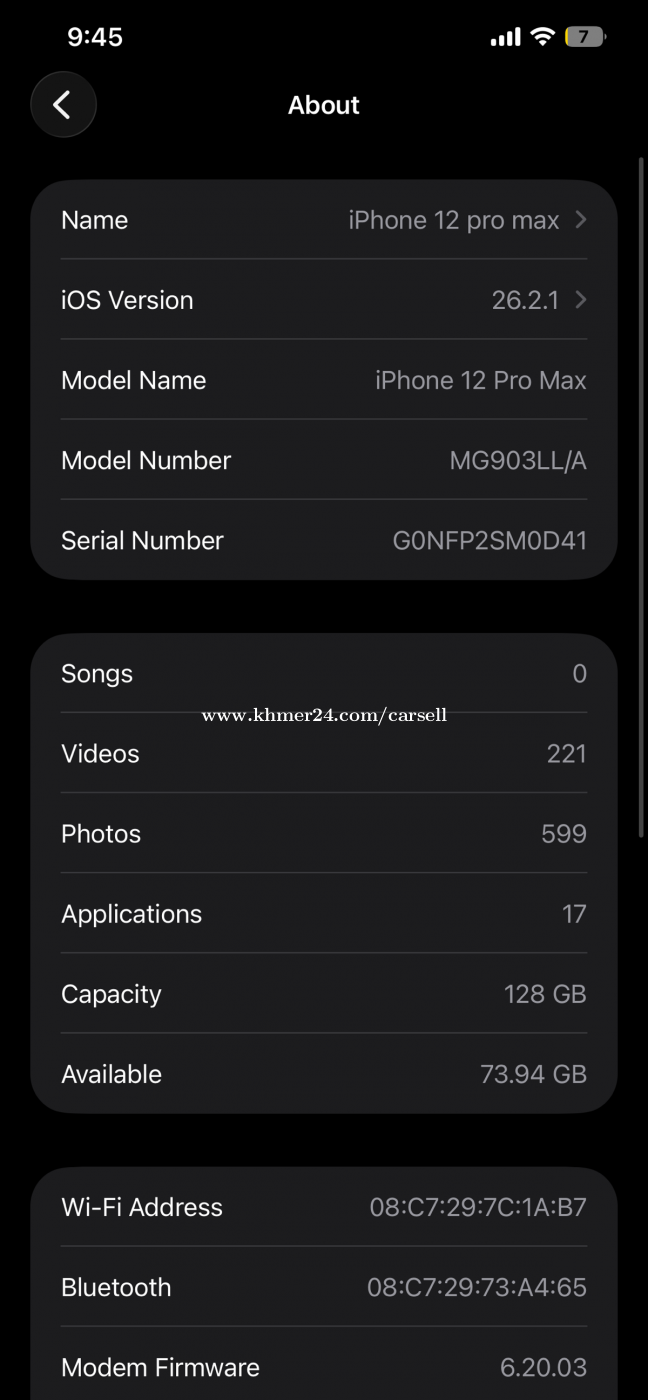
Task: Tap the Modem Firmware row
Action: [324, 1367]
